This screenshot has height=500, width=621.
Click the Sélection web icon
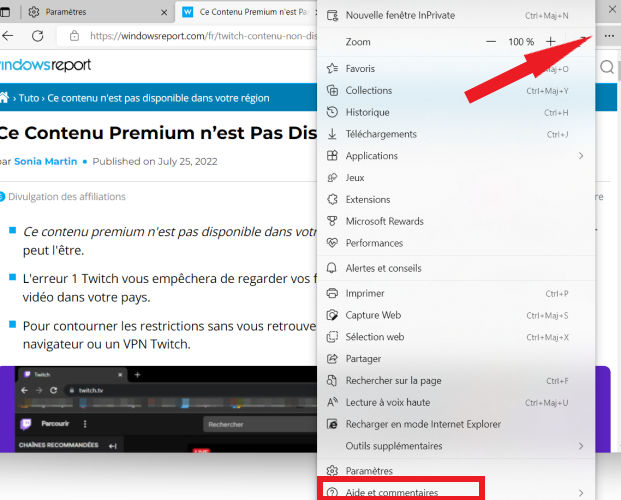(332, 337)
